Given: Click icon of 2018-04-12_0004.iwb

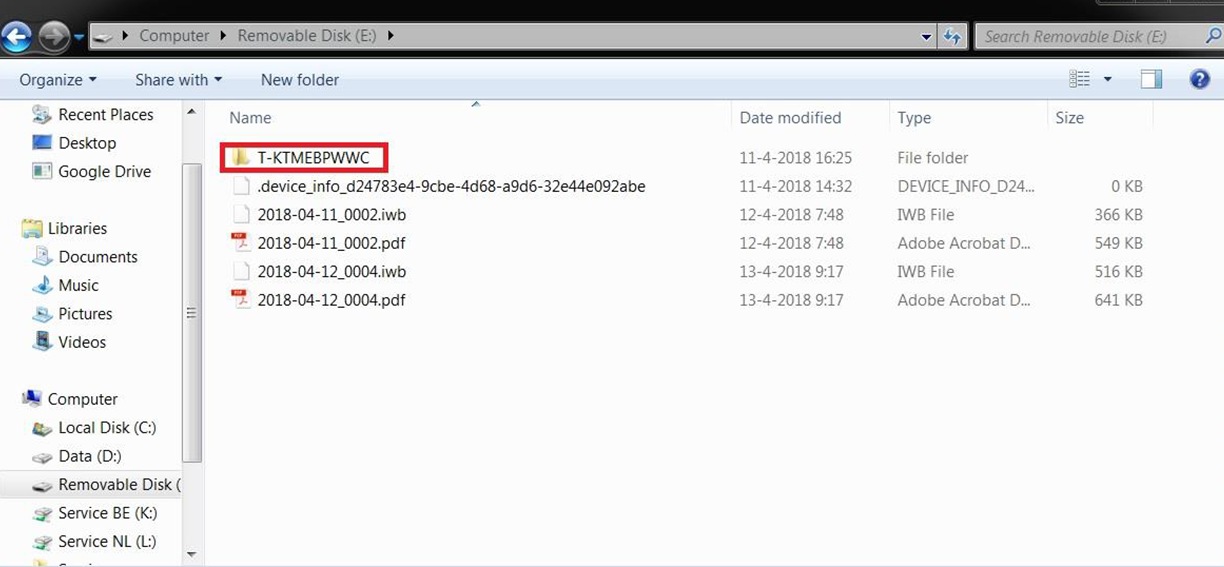Looking at the screenshot, I should pyautogui.click(x=240, y=271).
